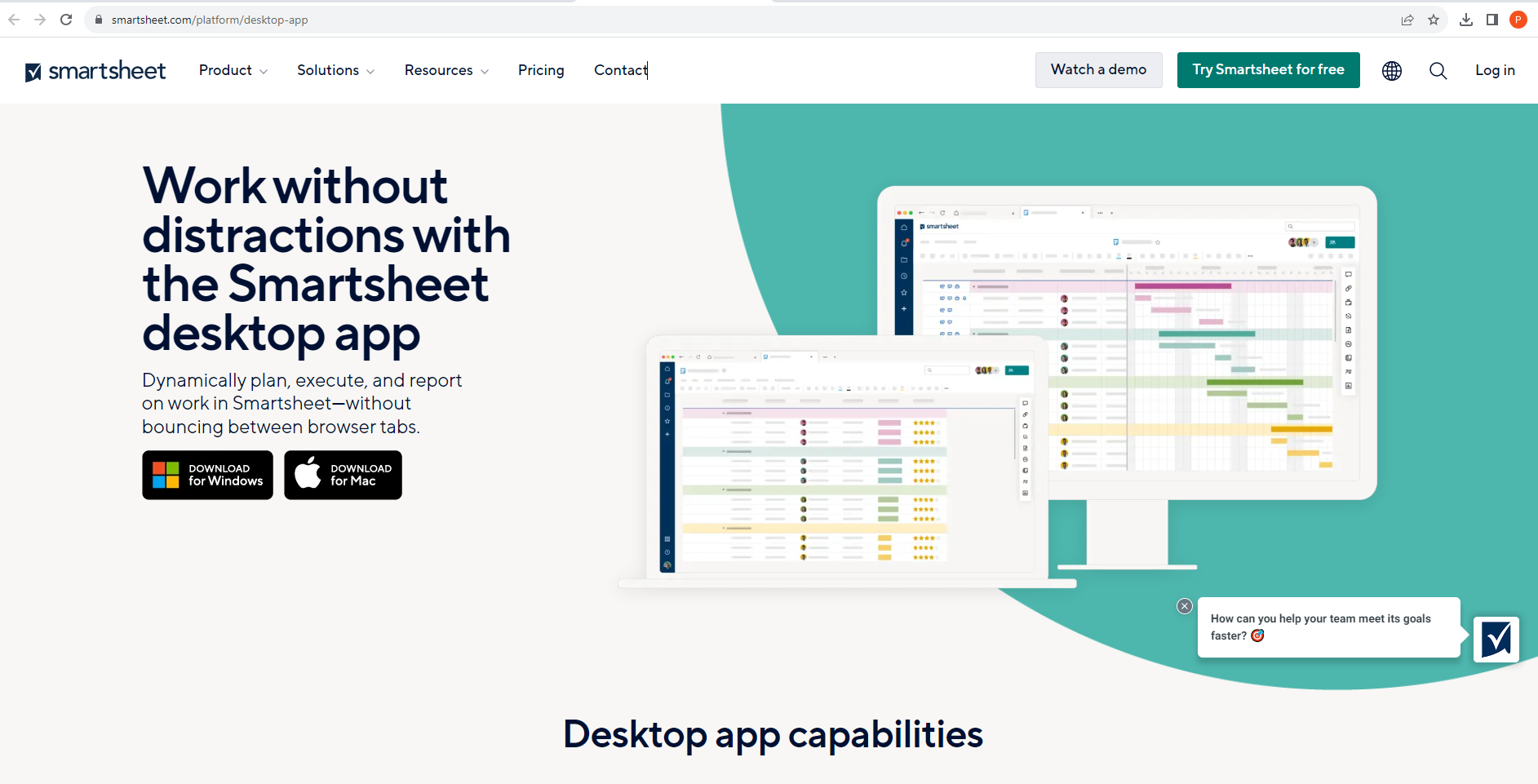Dismiss the chat popup with the X

(x=1184, y=606)
